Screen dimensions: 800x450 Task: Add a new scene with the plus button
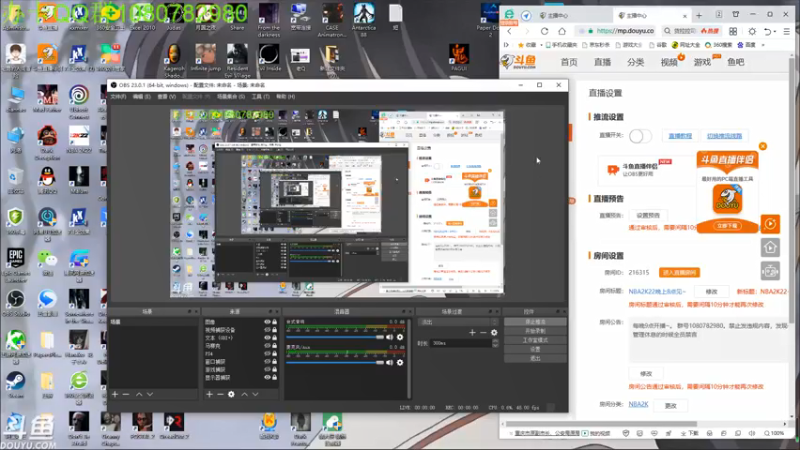click(x=115, y=394)
